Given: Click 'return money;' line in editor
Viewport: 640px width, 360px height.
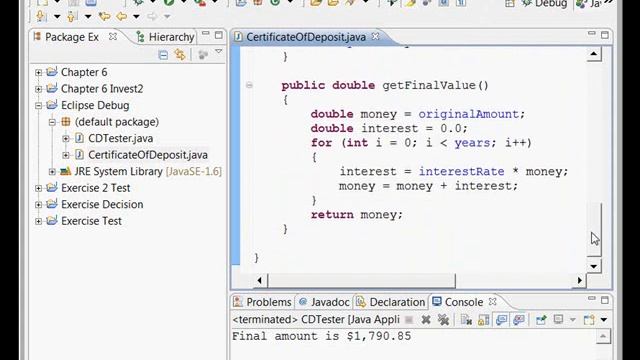Looking at the screenshot, I should click(x=356, y=215).
